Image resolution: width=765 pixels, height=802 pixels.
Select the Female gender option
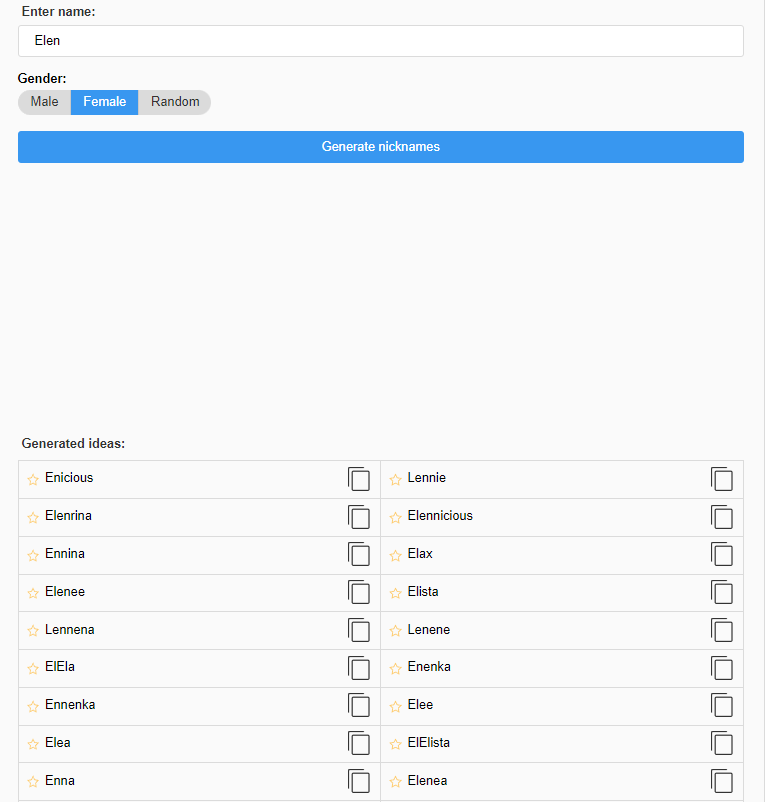(104, 102)
